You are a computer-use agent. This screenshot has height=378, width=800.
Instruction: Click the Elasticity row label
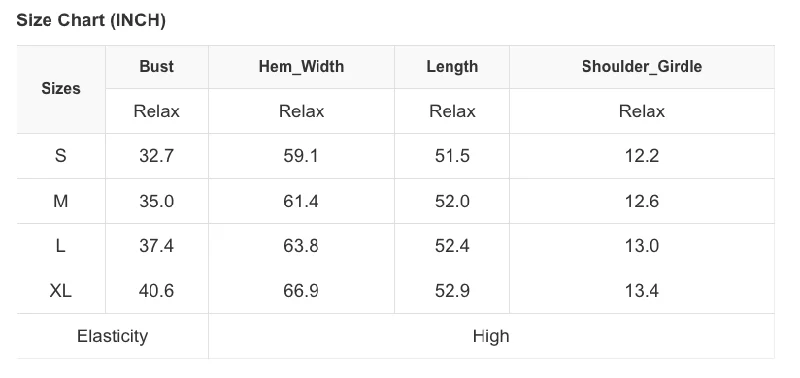[112, 336]
